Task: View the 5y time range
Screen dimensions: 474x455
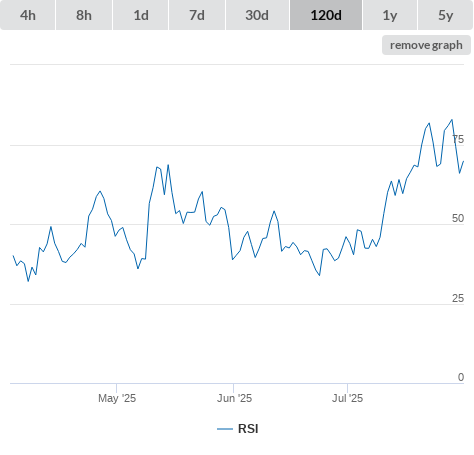Action: coord(446,15)
